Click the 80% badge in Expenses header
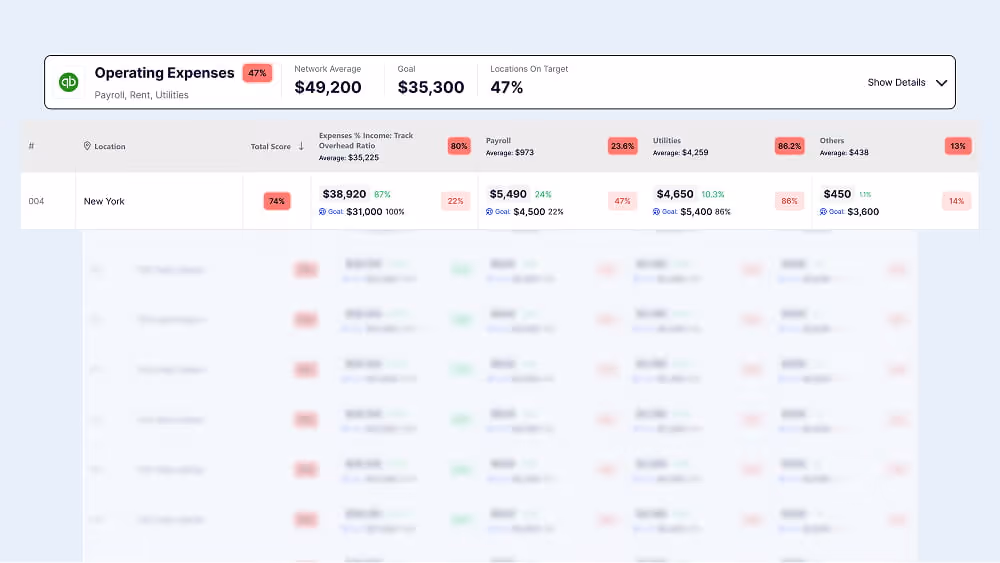This screenshot has width=1000, height=563. point(459,146)
